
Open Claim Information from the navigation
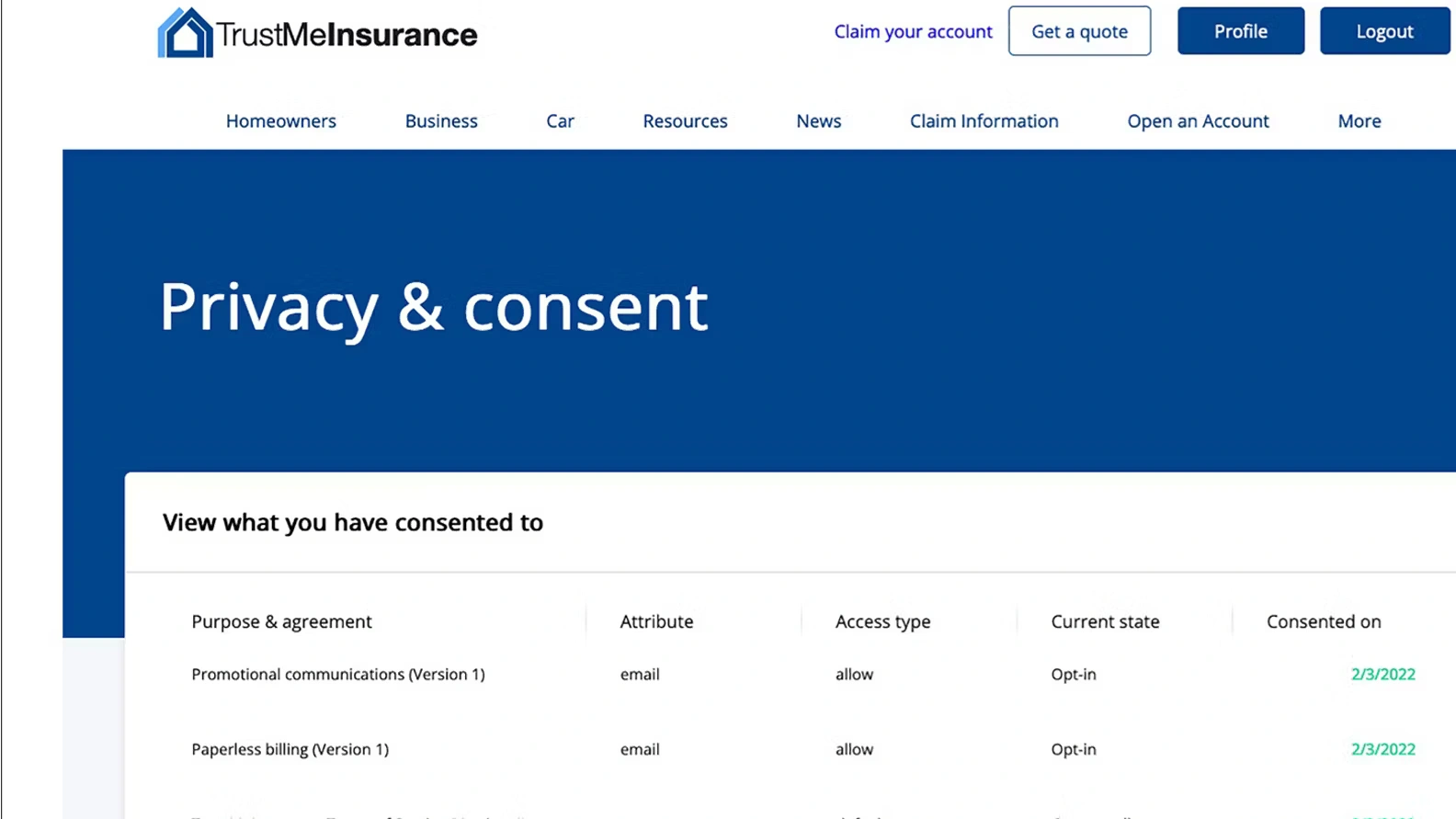tap(984, 121)
